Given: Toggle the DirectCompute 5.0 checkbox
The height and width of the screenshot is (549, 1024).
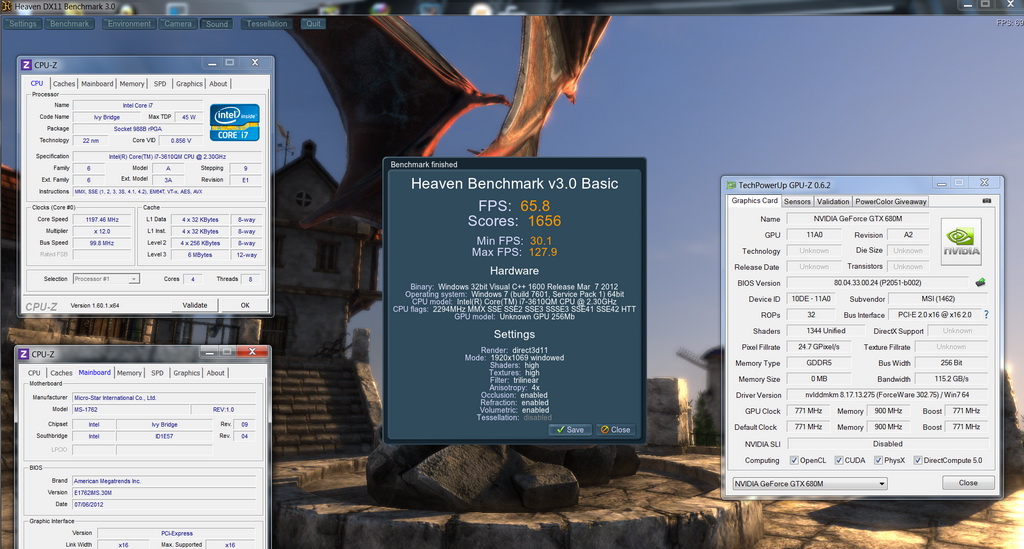Looking at the screenshot, I should click(x=918, y=460).
